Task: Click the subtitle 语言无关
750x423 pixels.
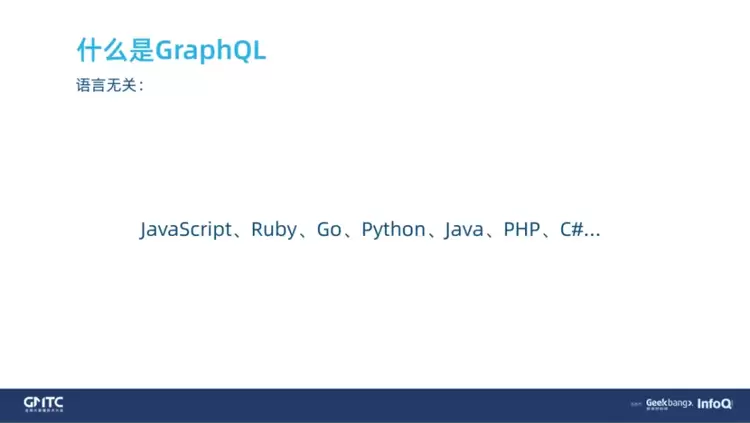Action: pyautogui.click(x=105, y=86)
